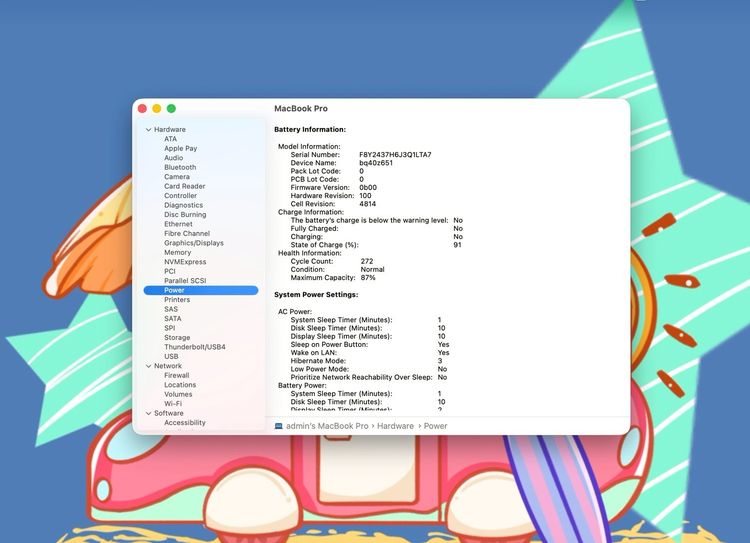Select Printers in the sidebar

[177, 299]
